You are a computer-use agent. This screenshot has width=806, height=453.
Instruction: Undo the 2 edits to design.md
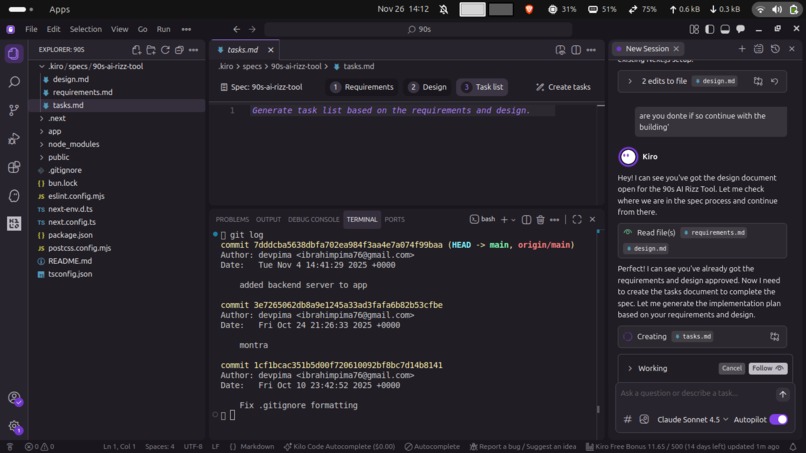pos(774,81)
